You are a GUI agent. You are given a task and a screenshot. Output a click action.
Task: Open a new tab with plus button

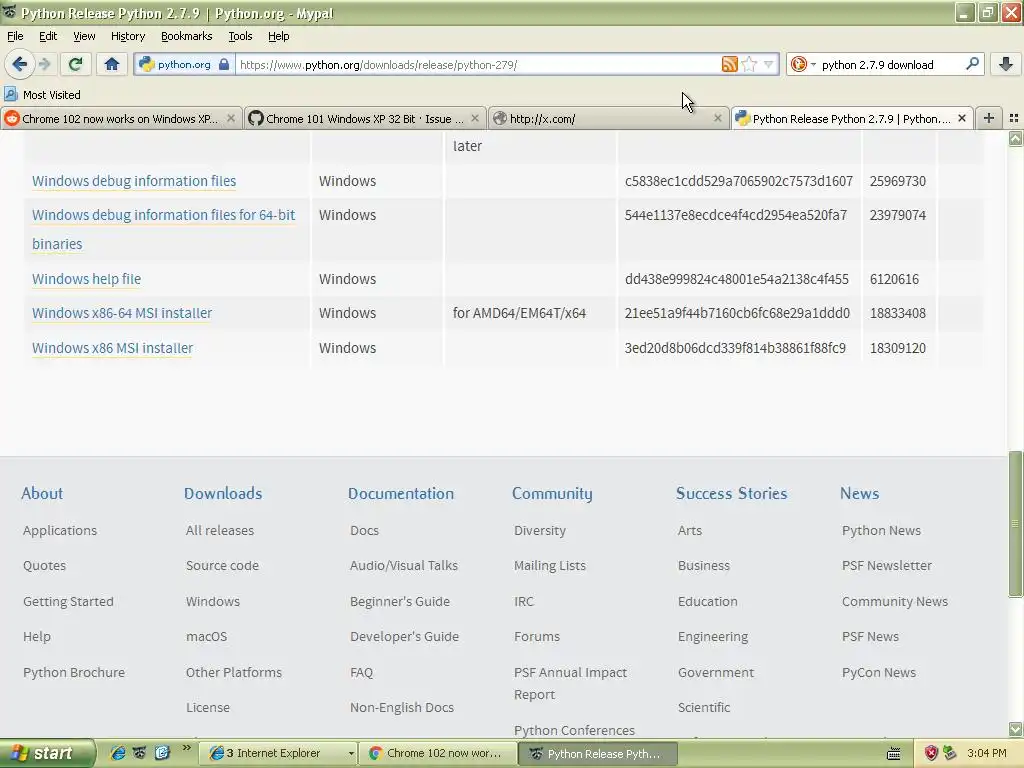[989, 118]
